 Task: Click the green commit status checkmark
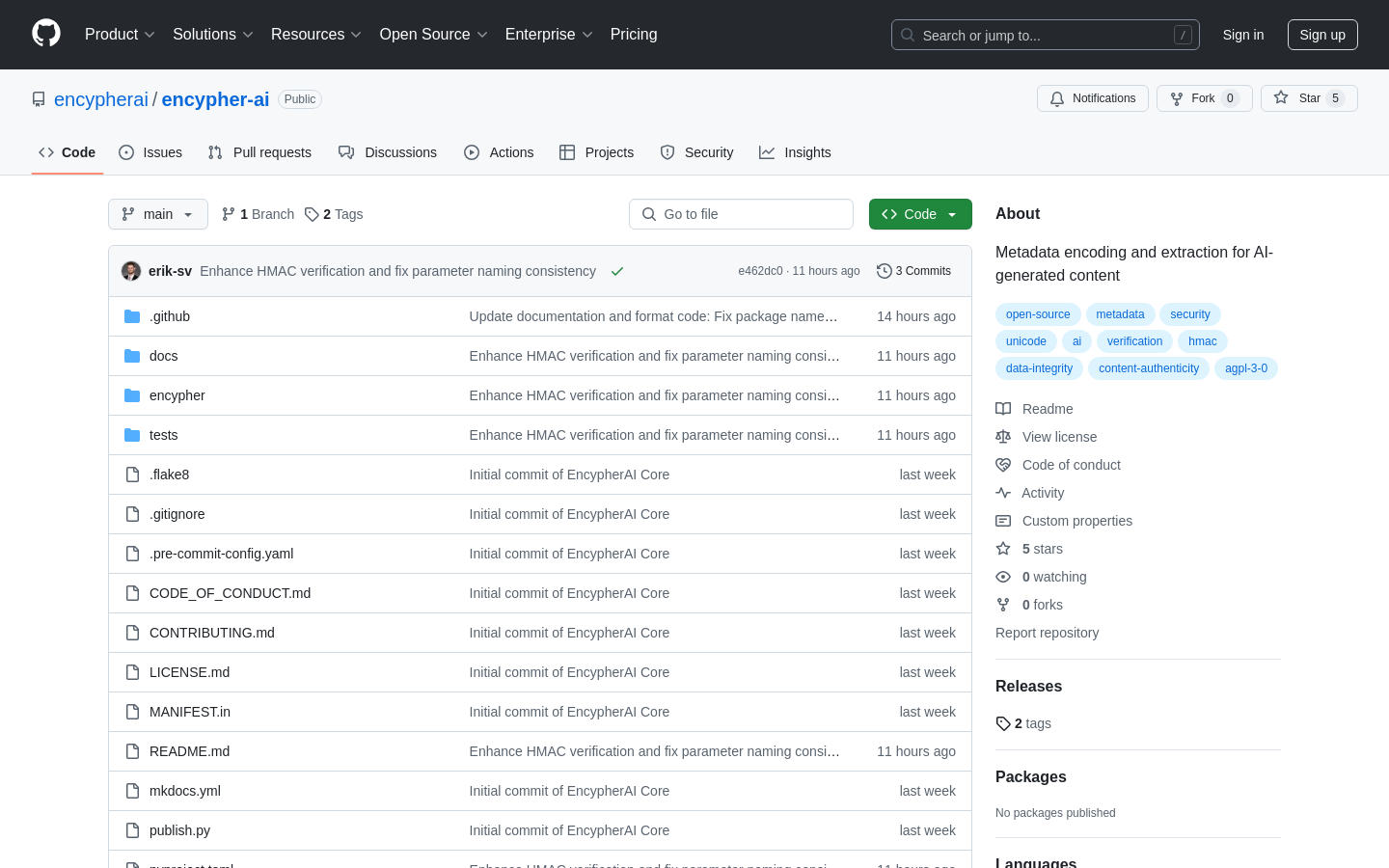click(617, 271)
